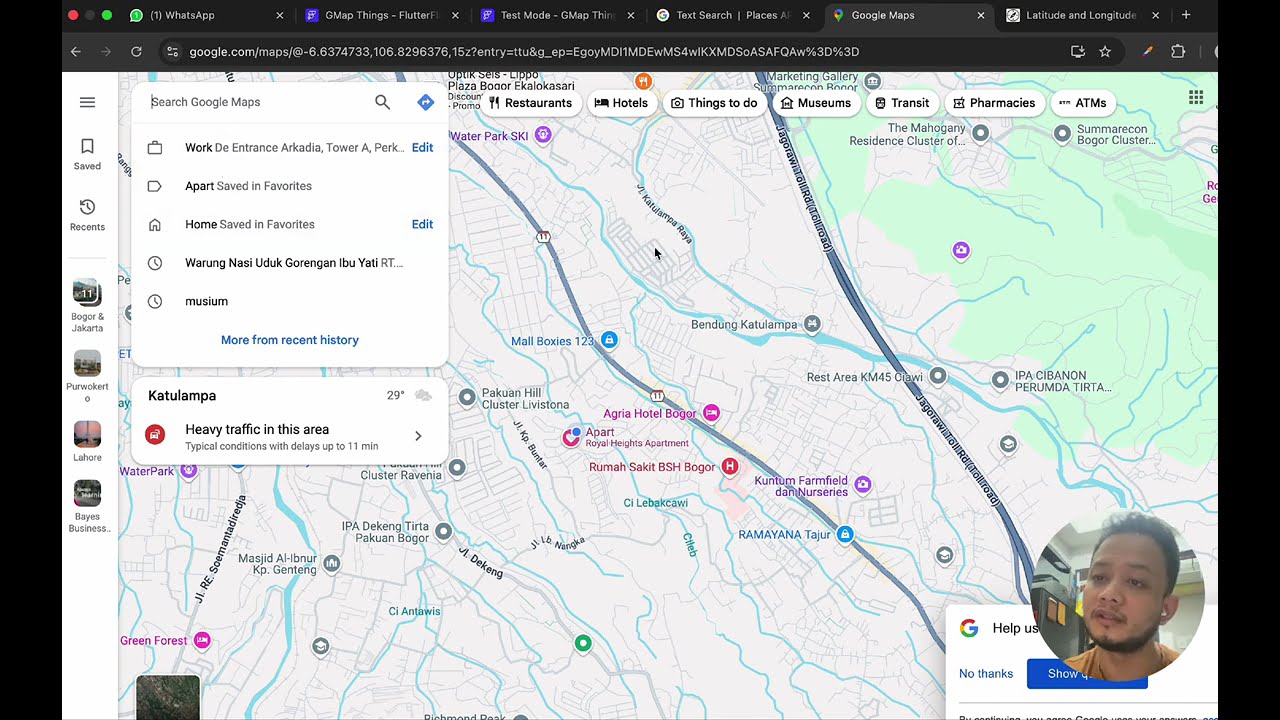Click the Apart saved heart marker
Image resolution: width=1280 pixels, height=720 pixels.
coord(571,436)
